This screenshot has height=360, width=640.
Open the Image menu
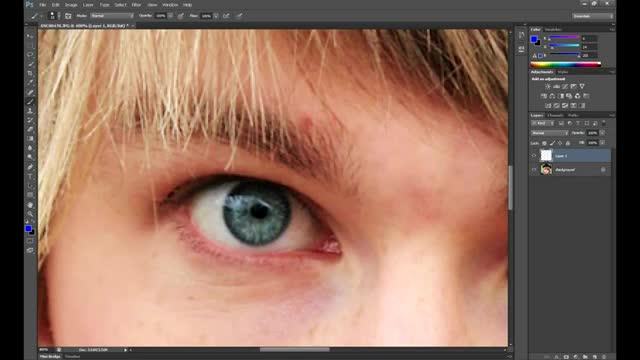coord(71,5)
